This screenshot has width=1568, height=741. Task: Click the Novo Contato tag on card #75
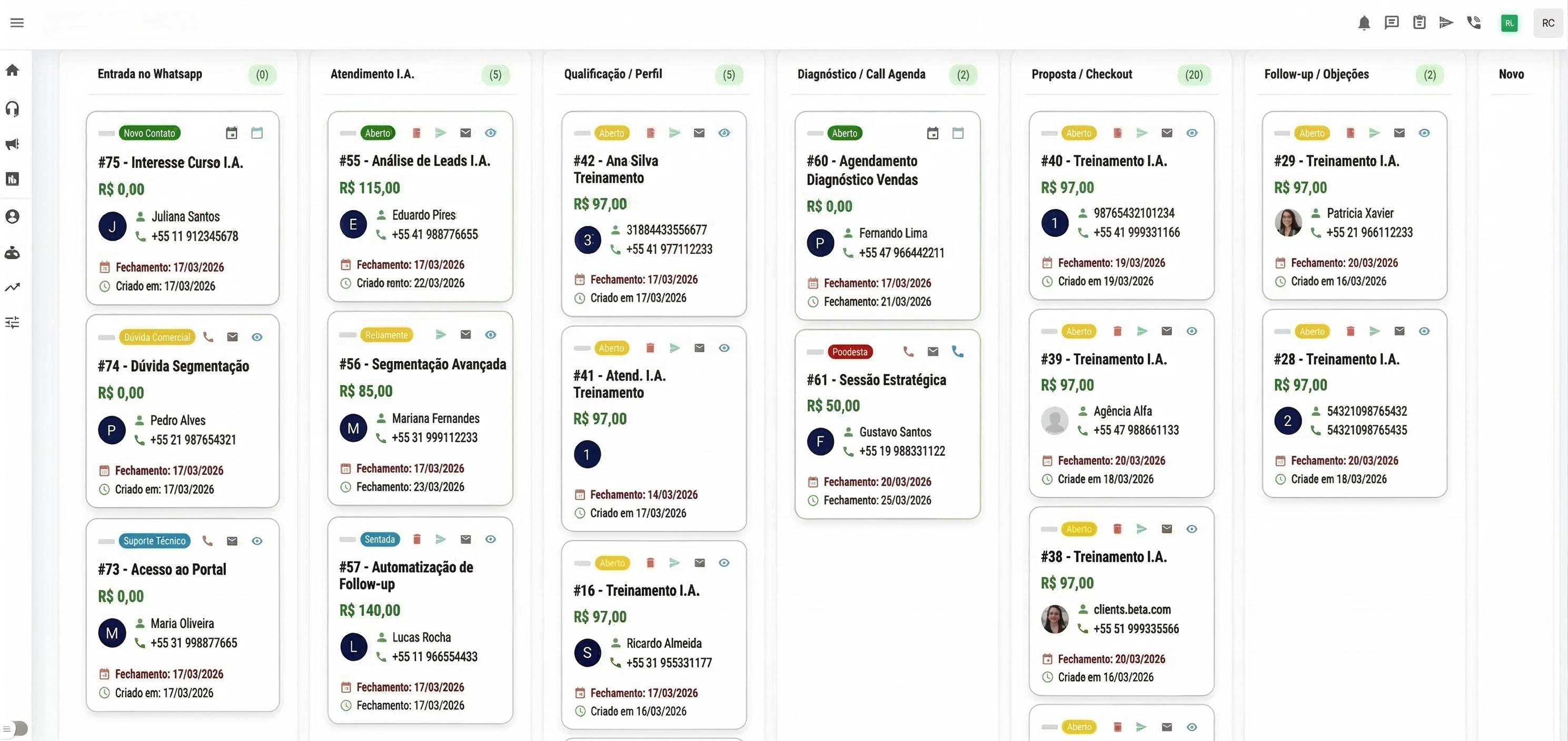149,133
